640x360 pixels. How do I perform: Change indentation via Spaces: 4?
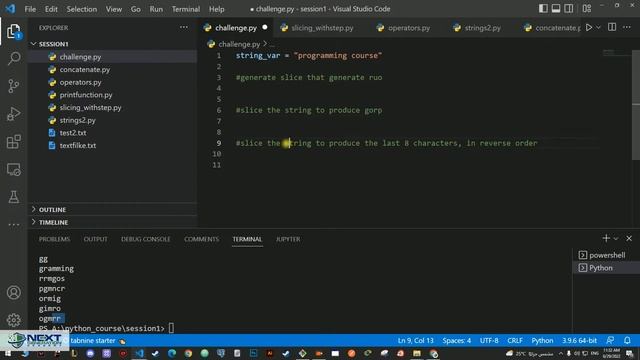point(457,340)
